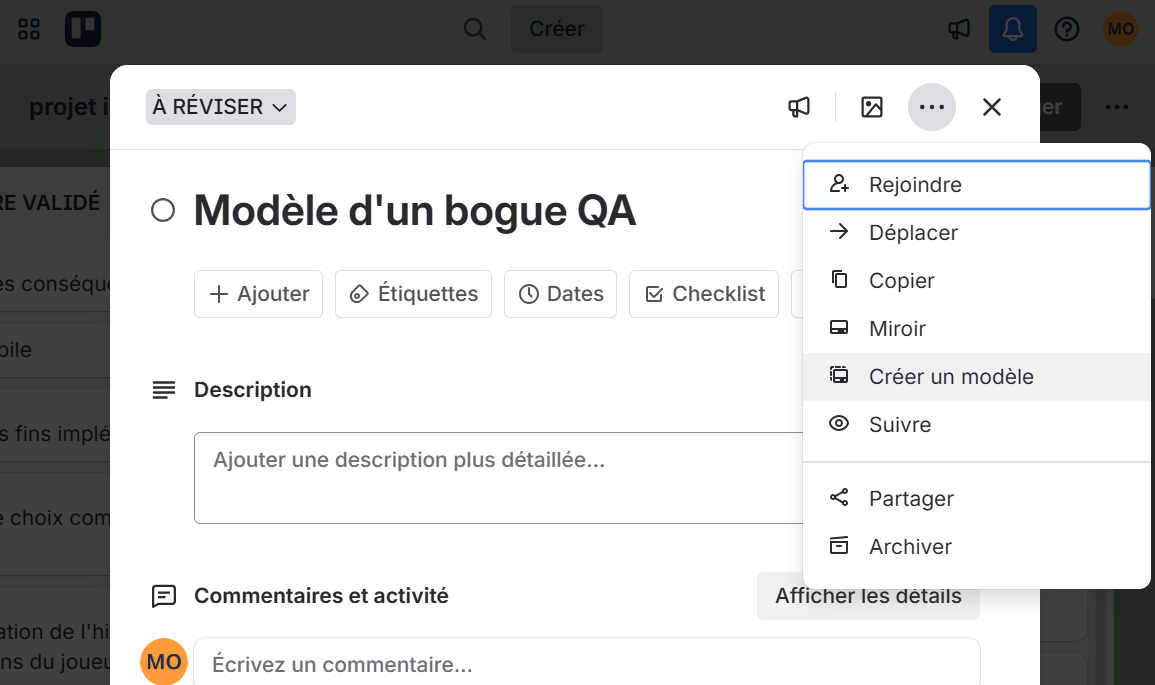Open the notifications bell

point(1012,29)
